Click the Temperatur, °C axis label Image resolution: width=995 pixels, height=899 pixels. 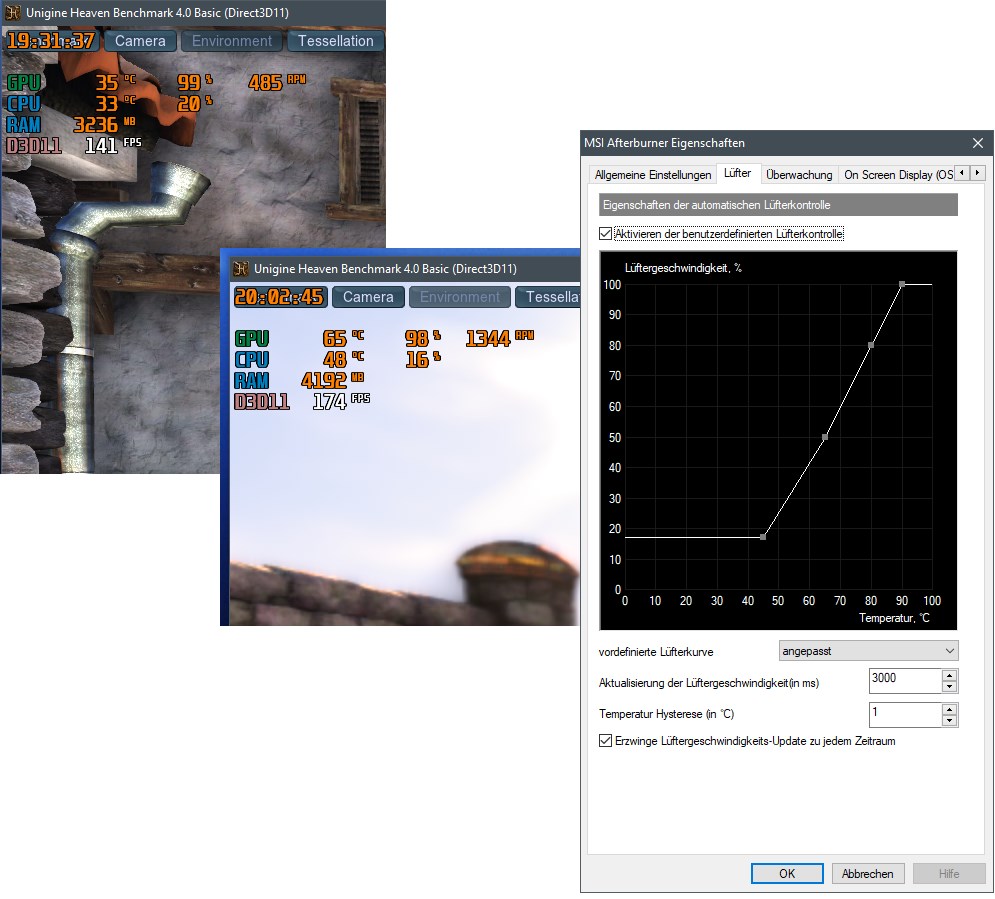pyautogui.click(x=894, y=617)
